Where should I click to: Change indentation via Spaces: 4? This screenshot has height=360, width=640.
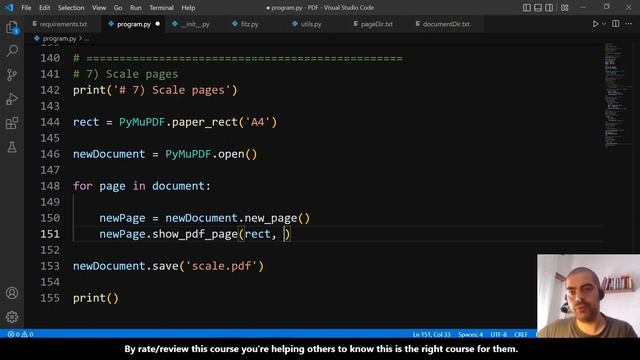click(x=470, y=334)
